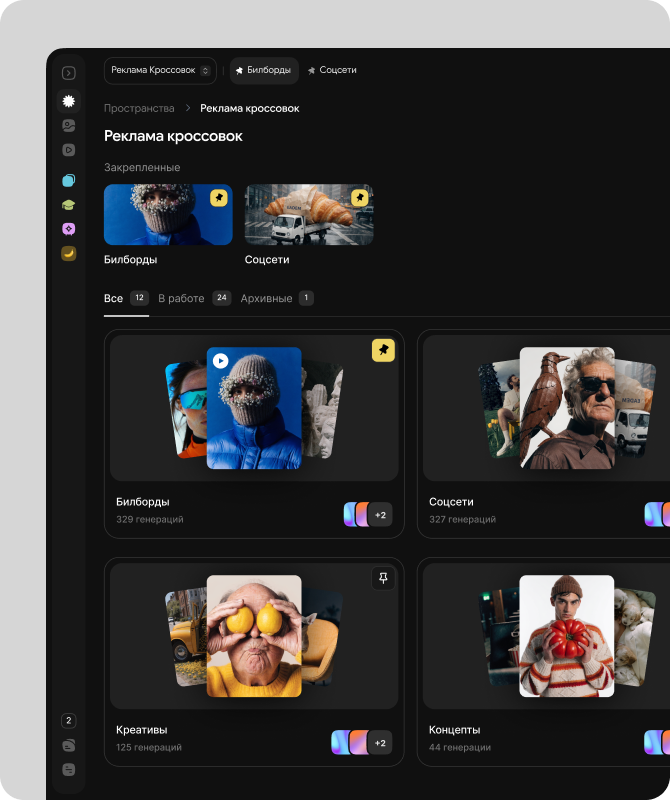670x800 pixels.
Task: Open the Концепты project card thumbnail
Action: pyautogui.click(x=566, y=636)
